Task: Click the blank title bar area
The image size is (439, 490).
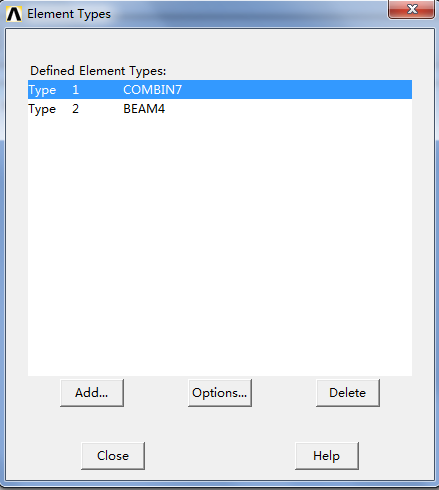Action: pos(247,14)
